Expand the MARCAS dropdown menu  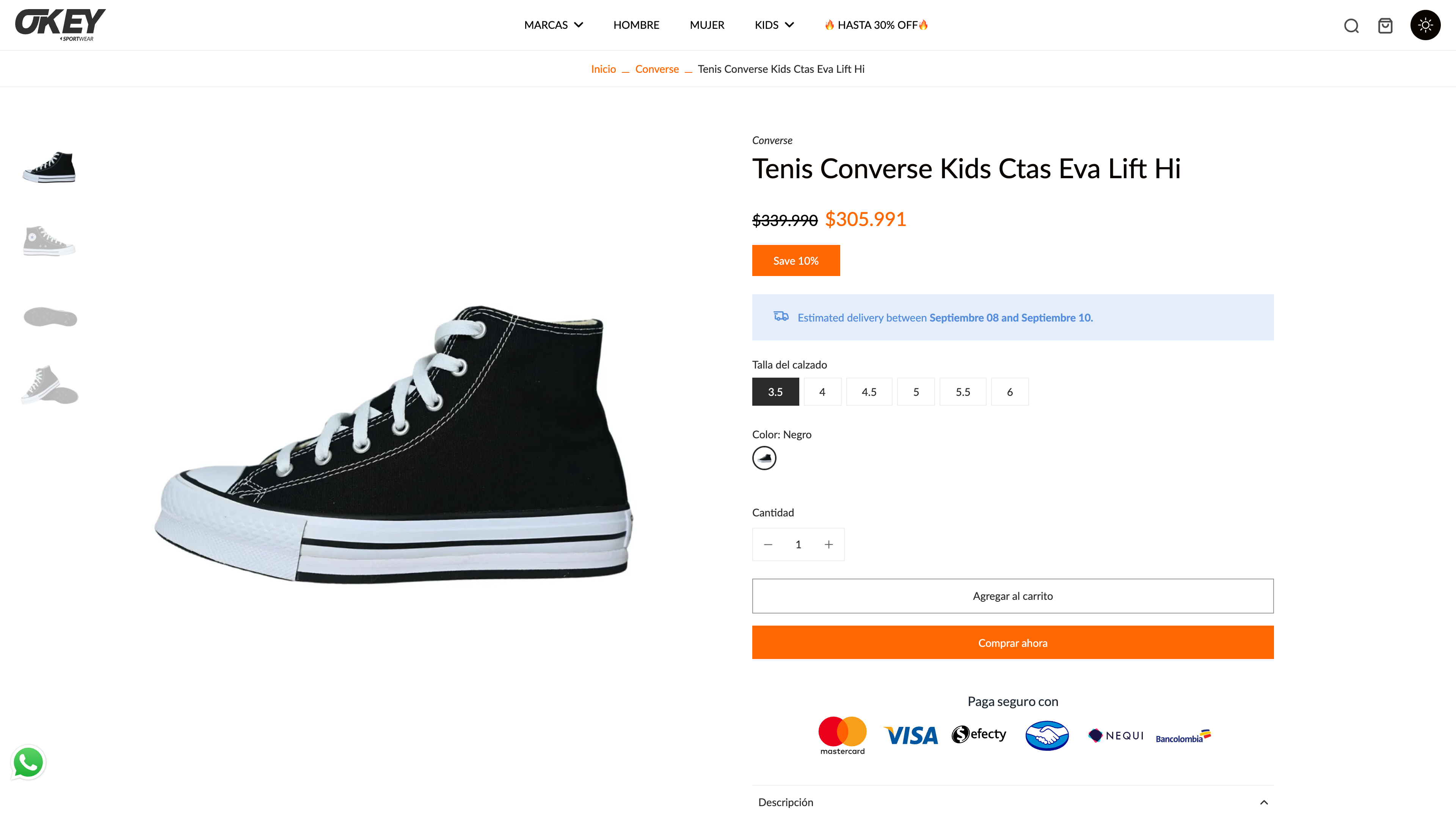click(x=553, y=25)
